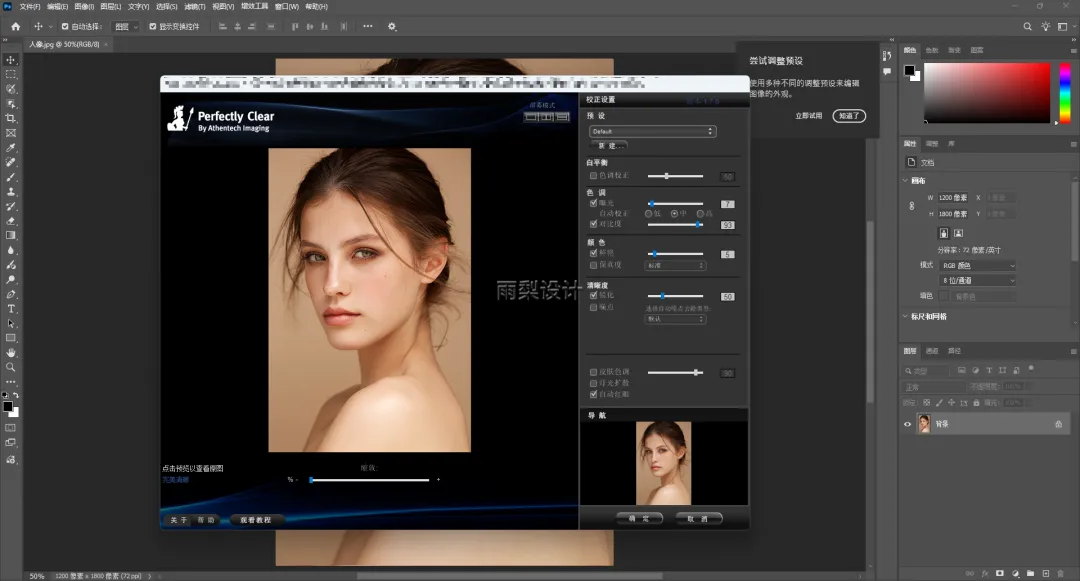Select the Move tool in the toolbar
This screenshot has width=1080, height=581.
click(11, 59)
